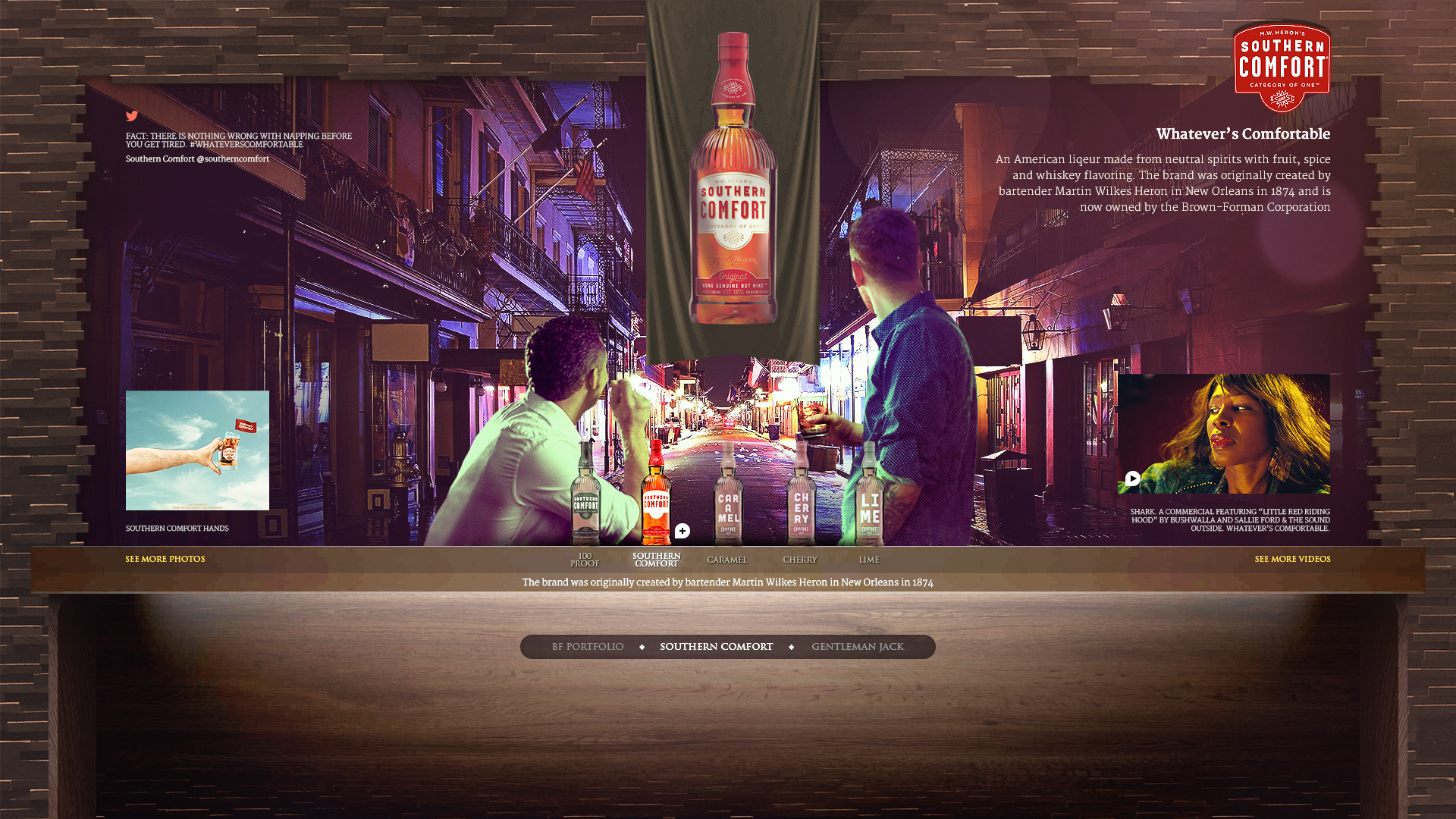Open the @southerncomfort Twitter handle
The image size is (1456, 819).
click(x=233, y=159)
